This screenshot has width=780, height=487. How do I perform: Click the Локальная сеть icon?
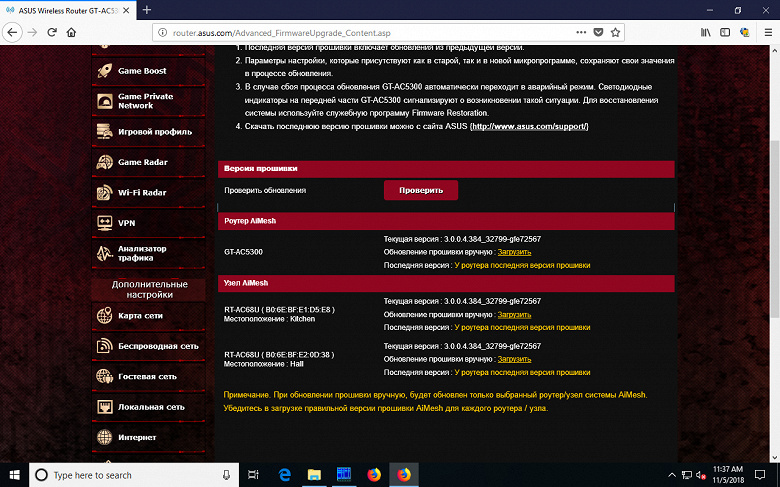[104, 407]
